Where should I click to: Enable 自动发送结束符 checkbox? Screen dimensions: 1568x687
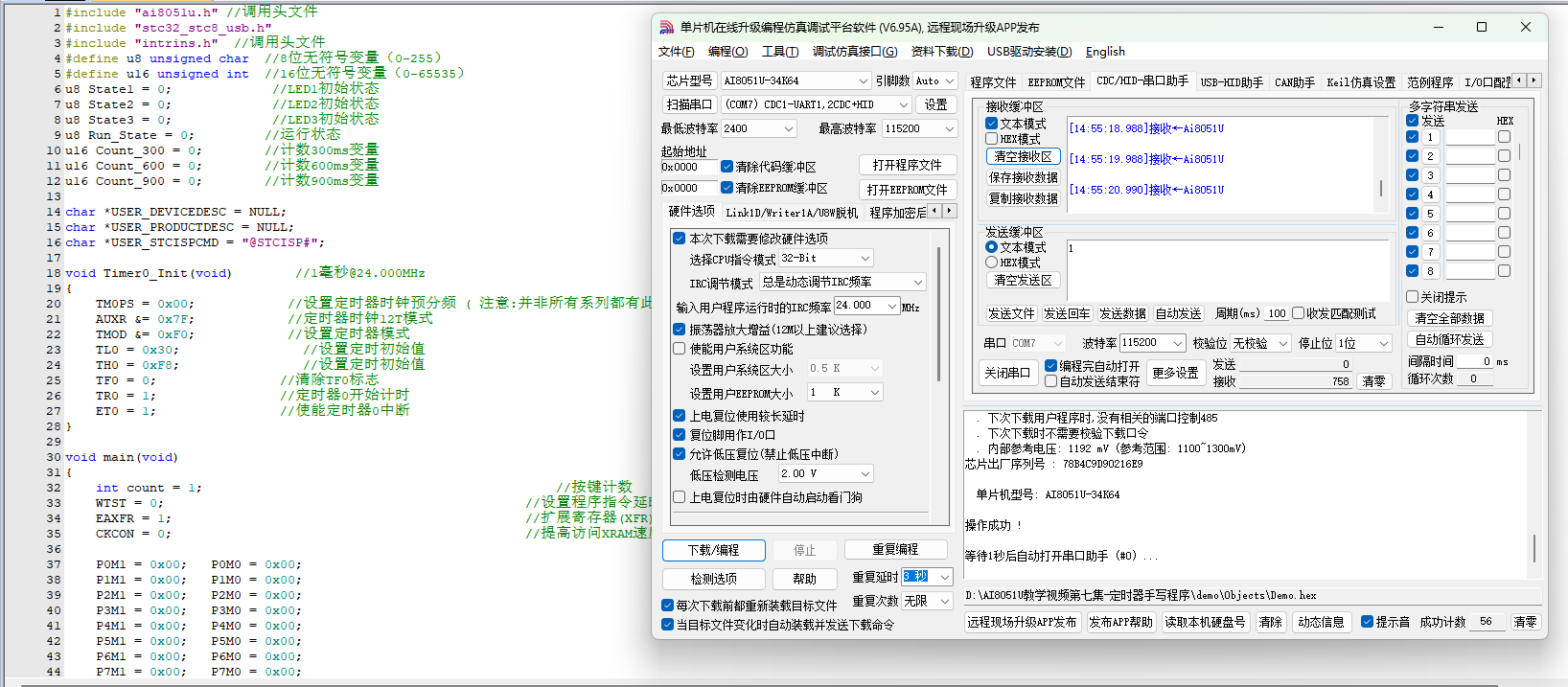coord(1050,381)
